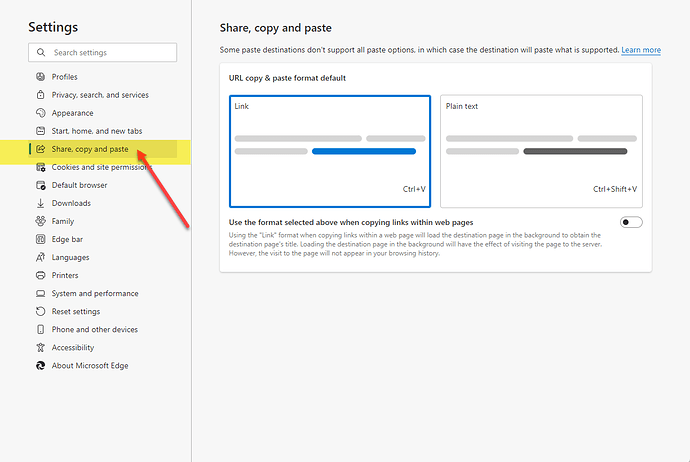Click the Ctrl+Shift+V shortcut label
The width and height of the screenshot is (690, 462).
pyautogui.click(x=615, y=189)
